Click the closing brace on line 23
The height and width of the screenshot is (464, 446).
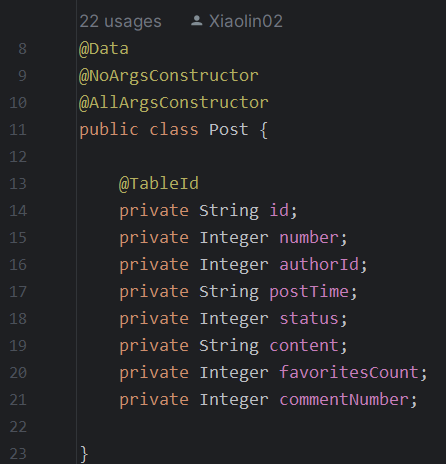pos(84,454)
